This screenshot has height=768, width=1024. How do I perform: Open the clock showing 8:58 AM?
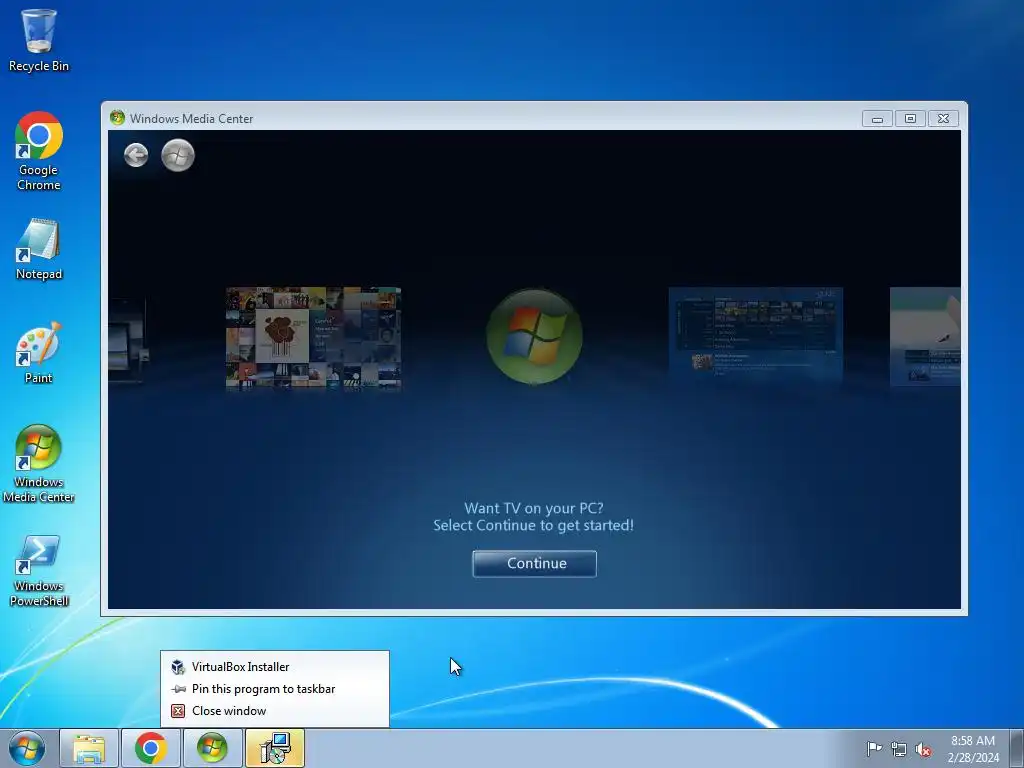tap(972, 748)
